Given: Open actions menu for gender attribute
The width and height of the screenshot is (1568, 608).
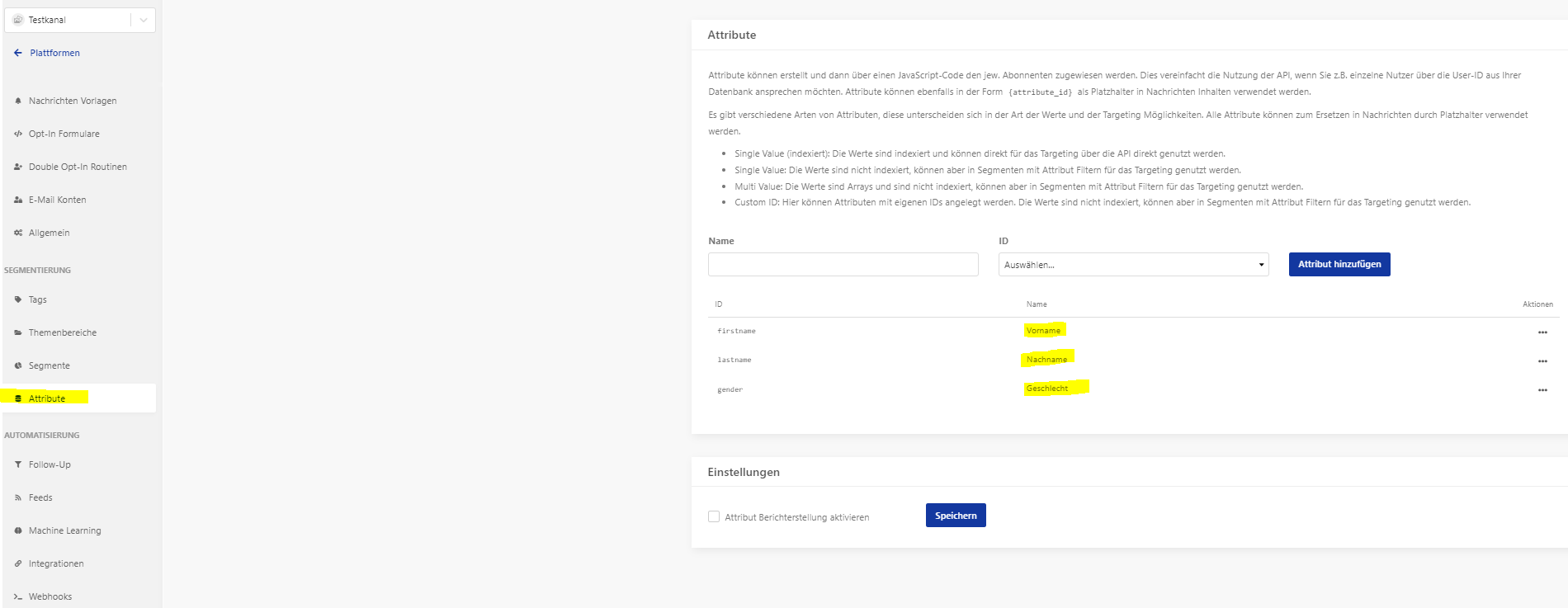Looking at the screenshot, I should pyautogui.click(x=1542, y=390).
